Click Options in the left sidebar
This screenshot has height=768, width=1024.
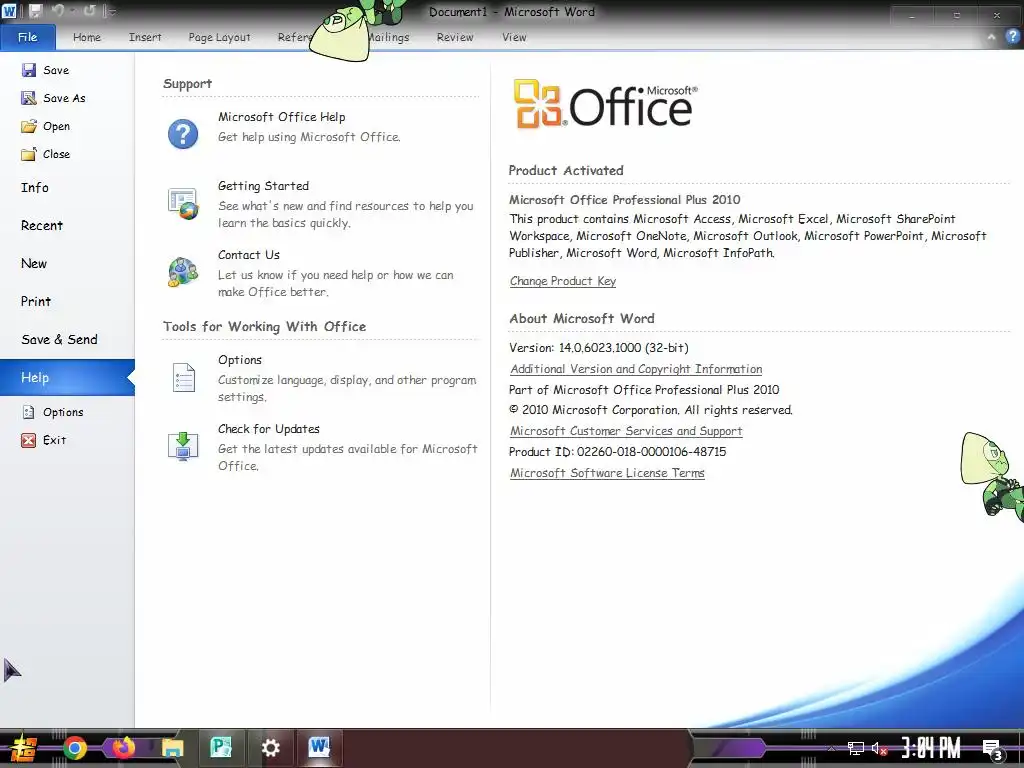(53, 412)
